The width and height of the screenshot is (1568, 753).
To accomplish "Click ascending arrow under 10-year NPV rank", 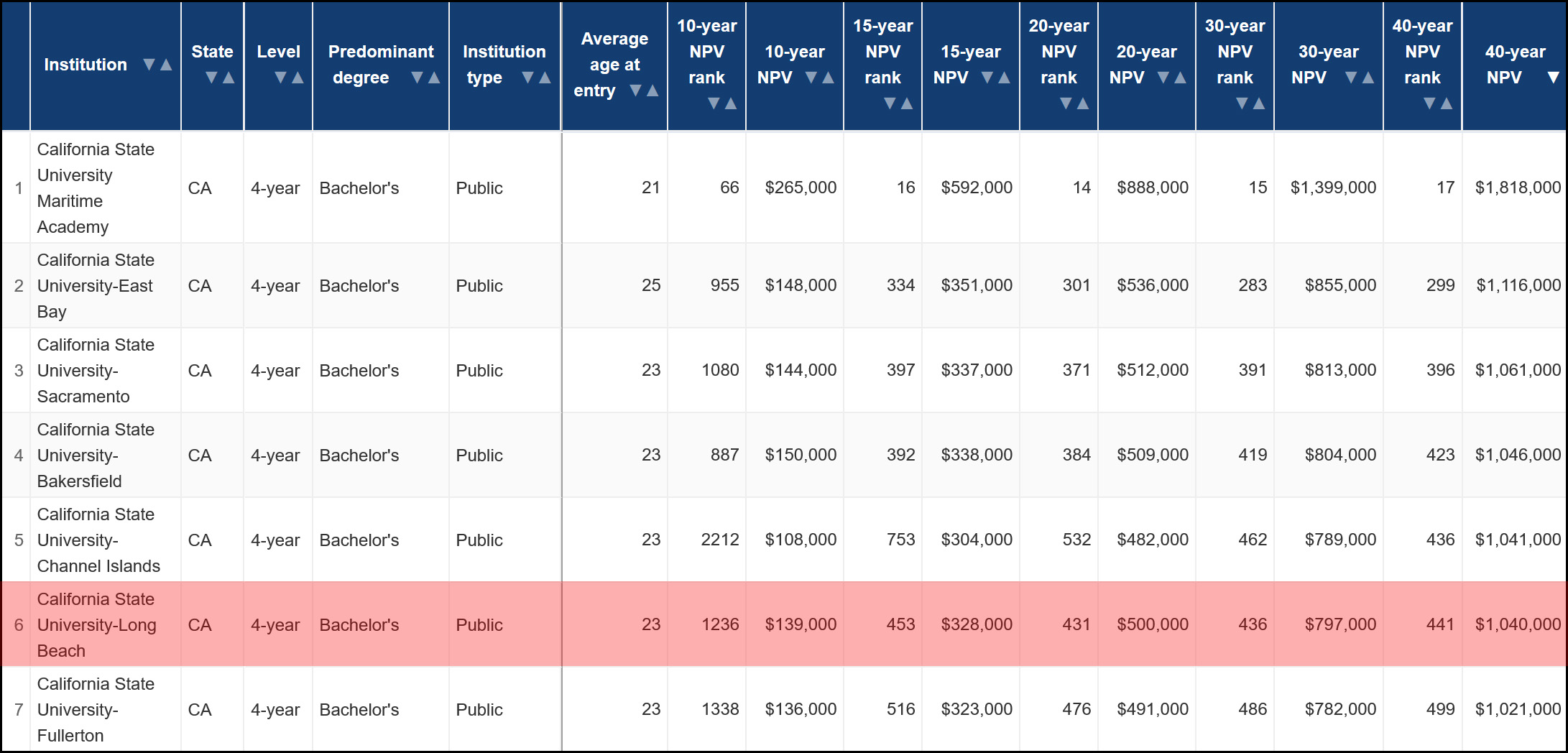I will (731, 103).
